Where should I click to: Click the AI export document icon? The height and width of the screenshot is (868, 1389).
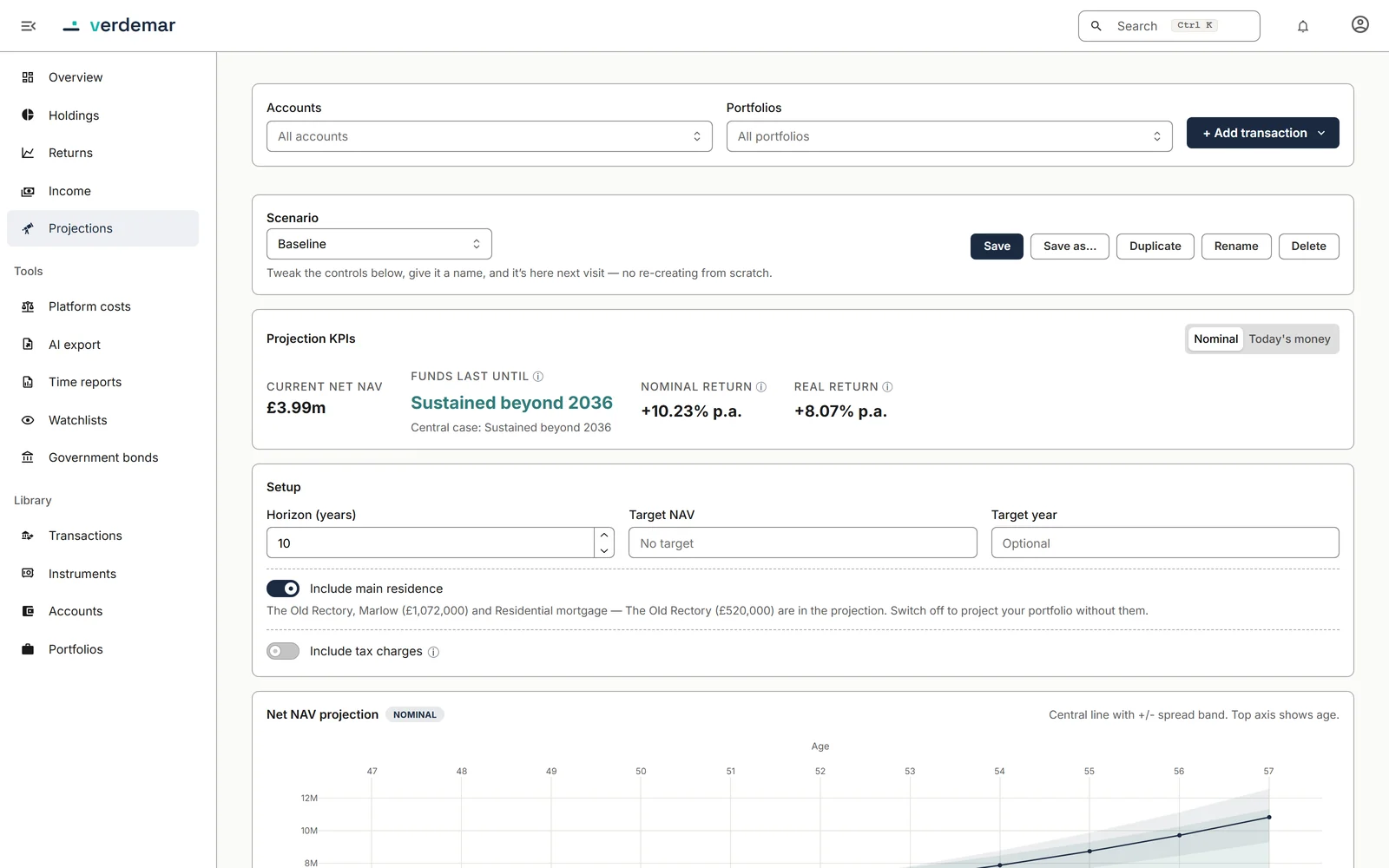pyautogui.click(x=28, y=344)
